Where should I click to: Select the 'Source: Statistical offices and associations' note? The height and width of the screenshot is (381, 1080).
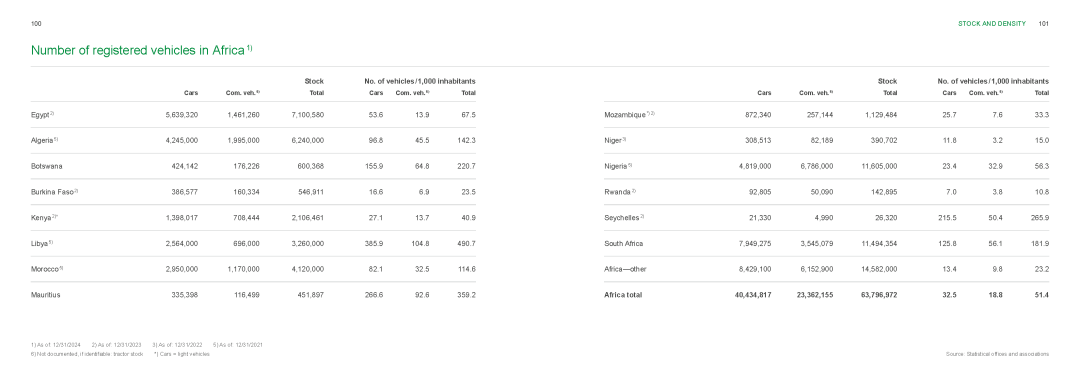[x=997, y=354]
